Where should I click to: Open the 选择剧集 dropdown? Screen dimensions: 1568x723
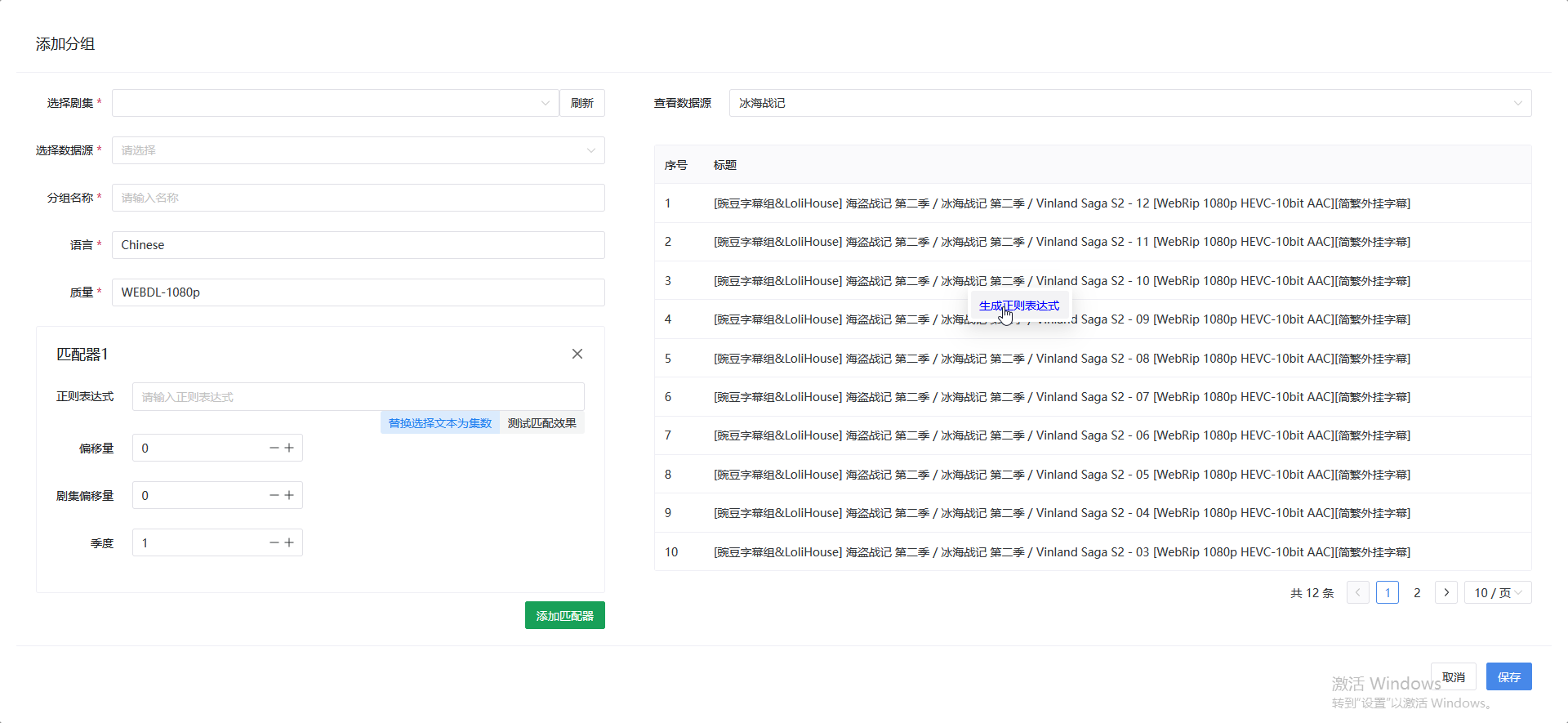pos(336,103)
